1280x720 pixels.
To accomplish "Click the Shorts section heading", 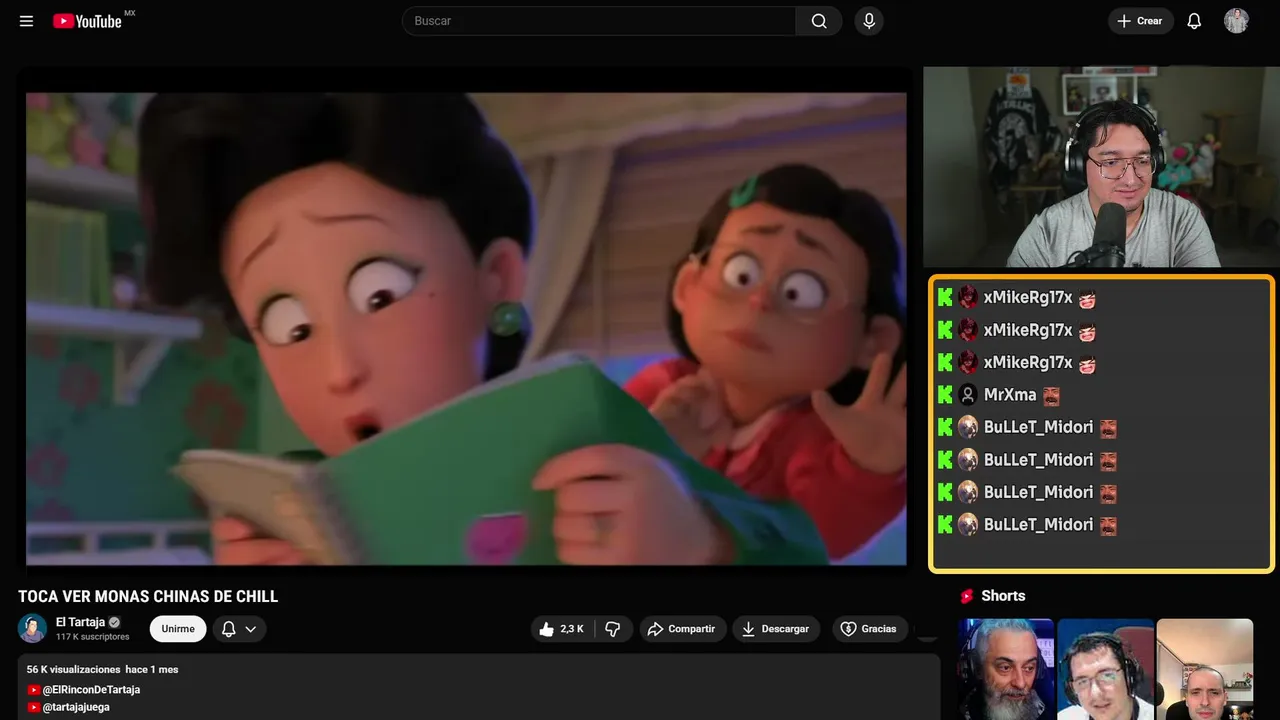I will coord(1003,596).
